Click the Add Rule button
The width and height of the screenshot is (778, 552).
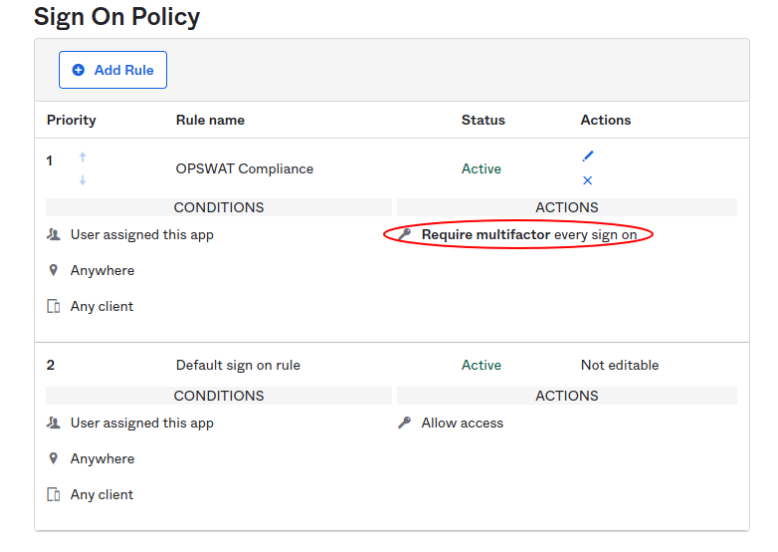pyautogui.click(x=113, y=70)
